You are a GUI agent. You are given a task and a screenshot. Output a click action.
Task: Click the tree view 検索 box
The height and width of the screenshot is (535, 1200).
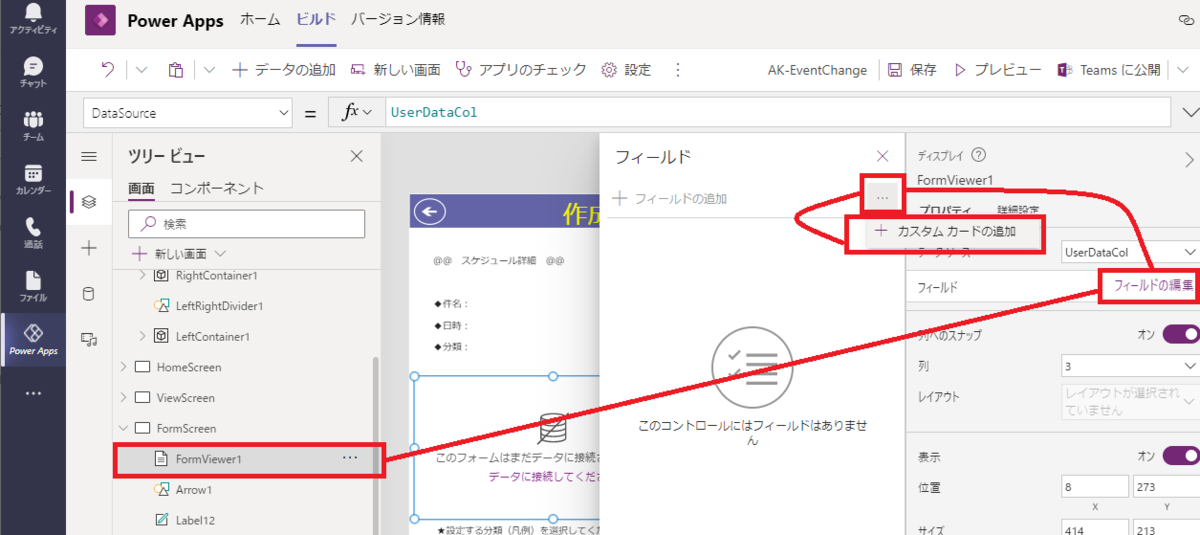[247, 224]
